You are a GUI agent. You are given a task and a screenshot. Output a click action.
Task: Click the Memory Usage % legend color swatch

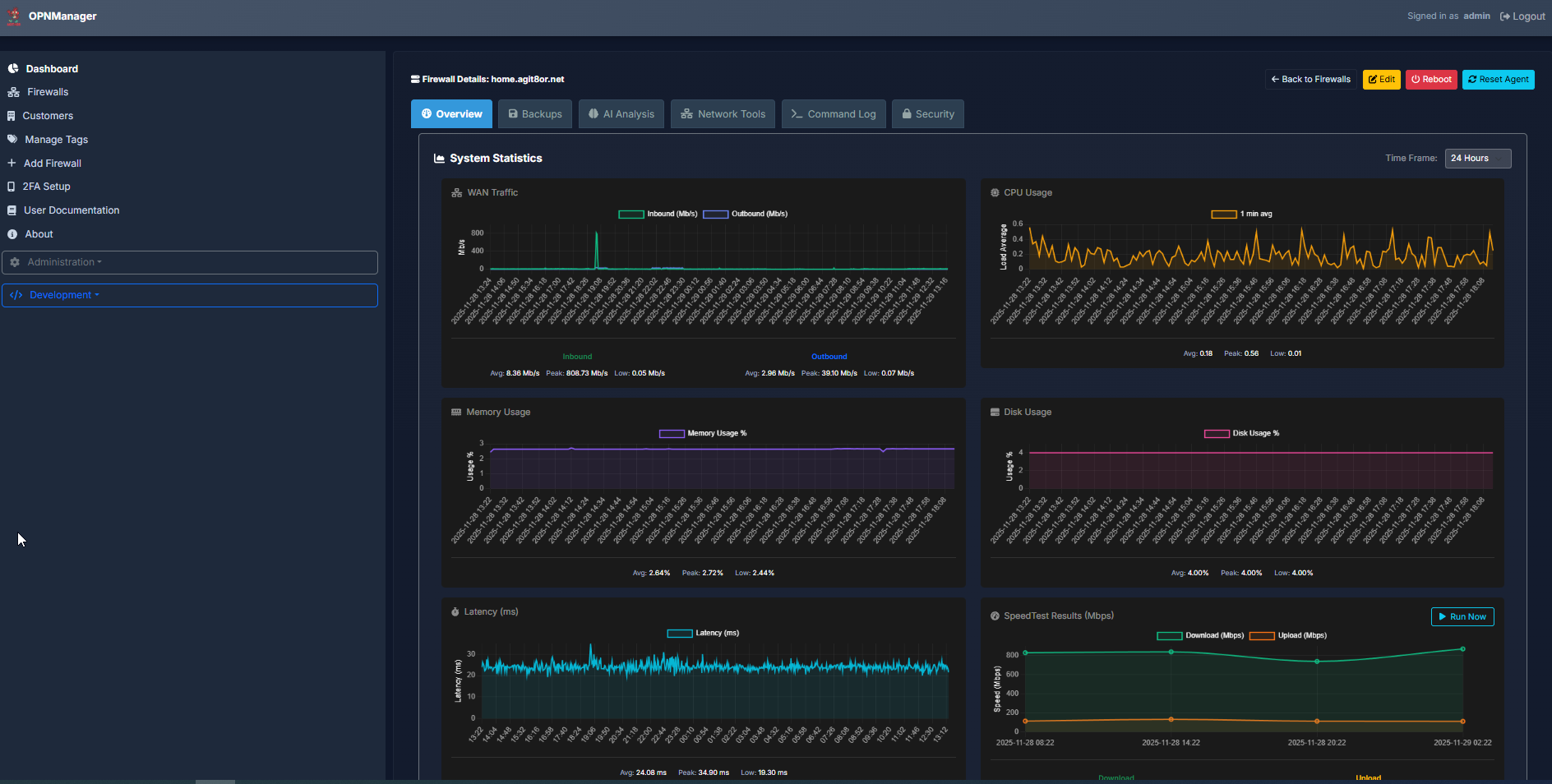(x=672, y=434)
